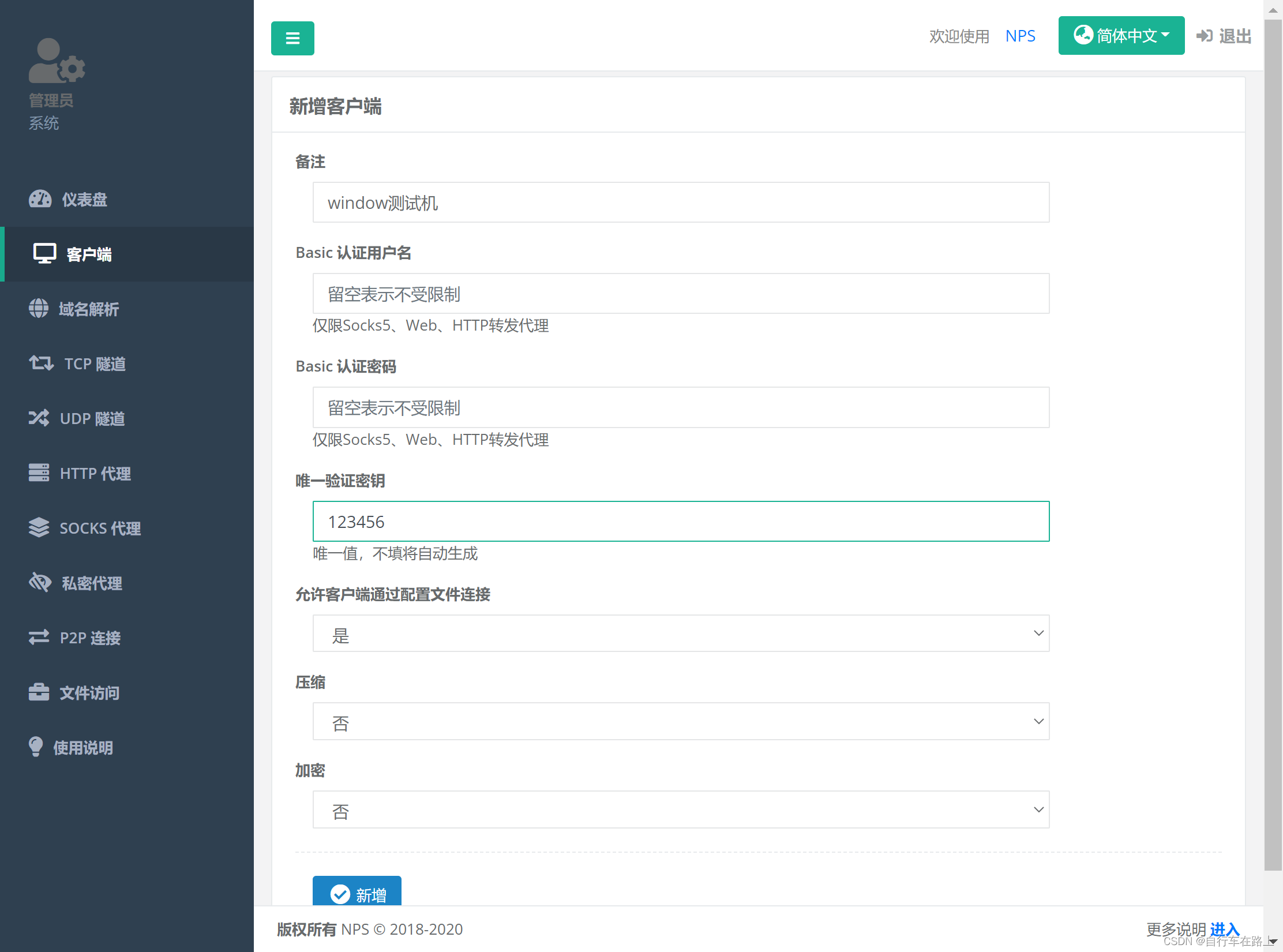
Task: Click the 管理员 label in sidebar
Action: coord(51,100)
